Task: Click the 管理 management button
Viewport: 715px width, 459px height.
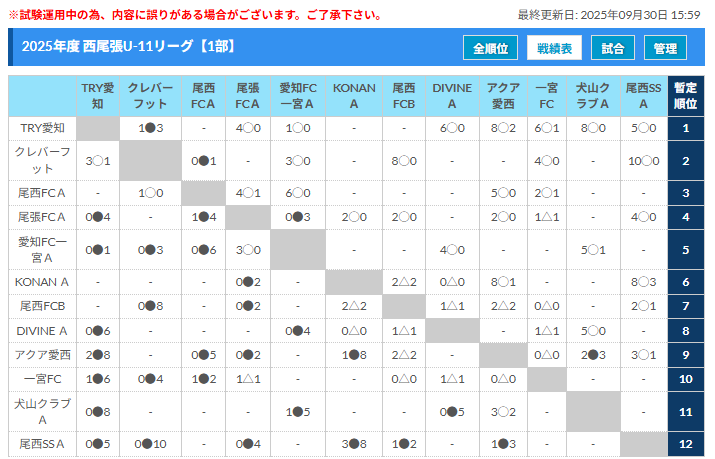Action: tap(665, 48)
